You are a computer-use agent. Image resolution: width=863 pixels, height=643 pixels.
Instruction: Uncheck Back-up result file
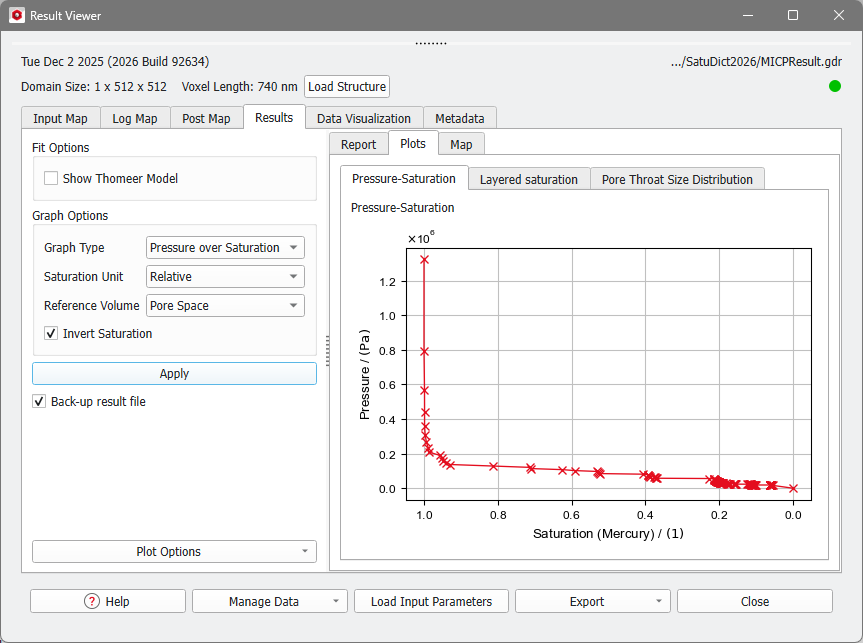(x=38, y=401)
